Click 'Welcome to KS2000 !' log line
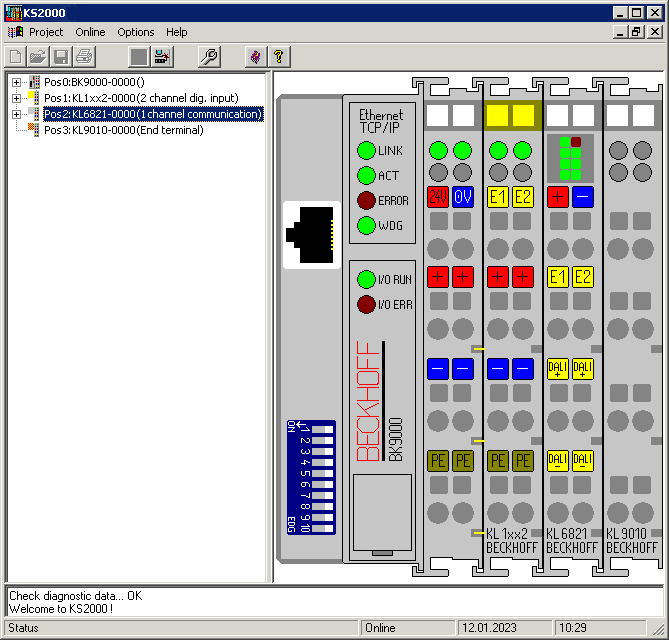The image size is (669, 640). [61, 608]
